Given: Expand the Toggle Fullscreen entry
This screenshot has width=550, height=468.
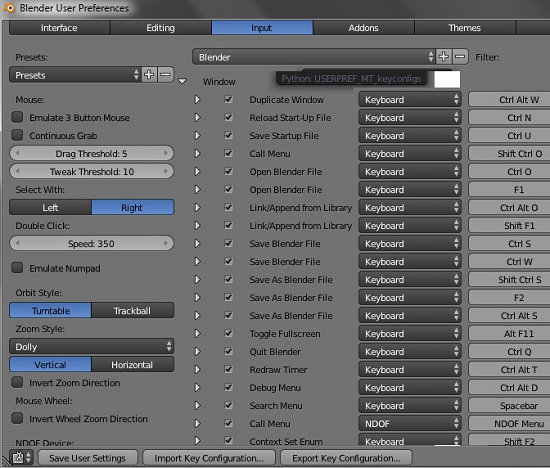Looking at the screenshot, I should click(197, 333).
